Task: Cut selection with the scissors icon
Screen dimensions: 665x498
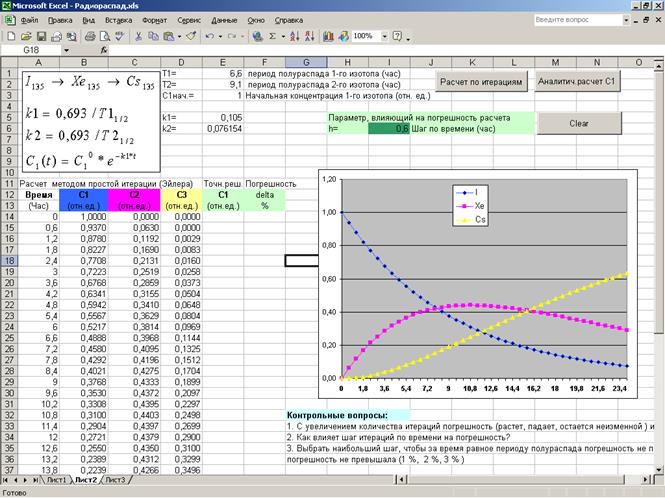Action: click(x=137, y=36)
